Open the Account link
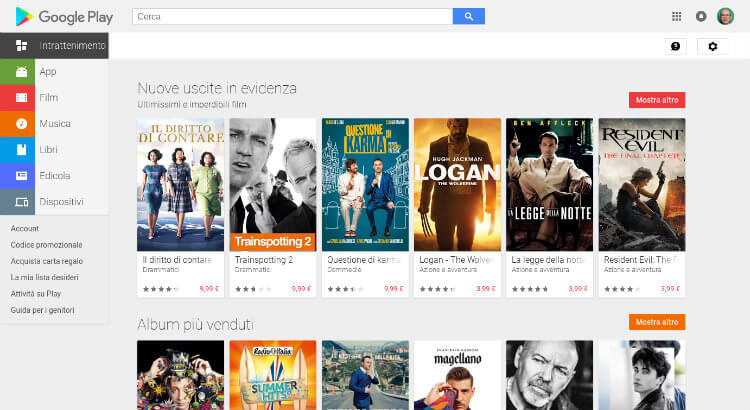 tap(25, 229)
